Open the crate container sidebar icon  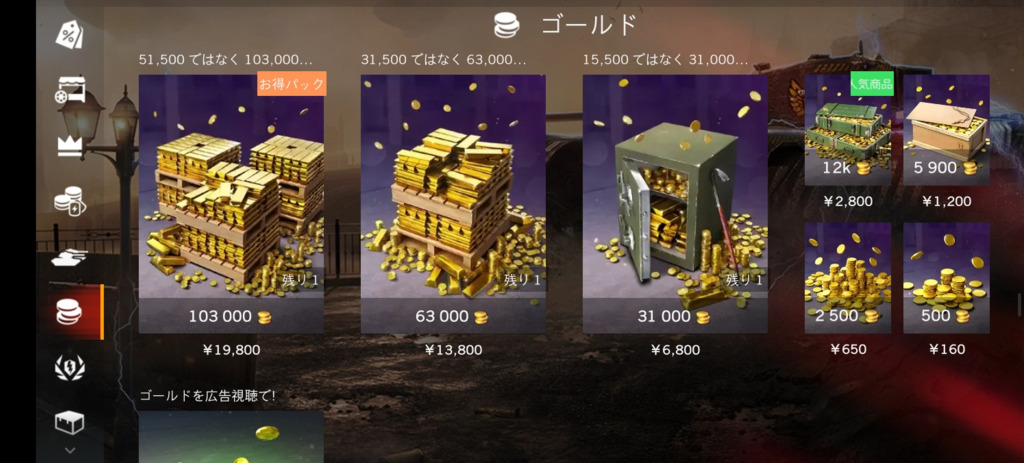[69, 423]
